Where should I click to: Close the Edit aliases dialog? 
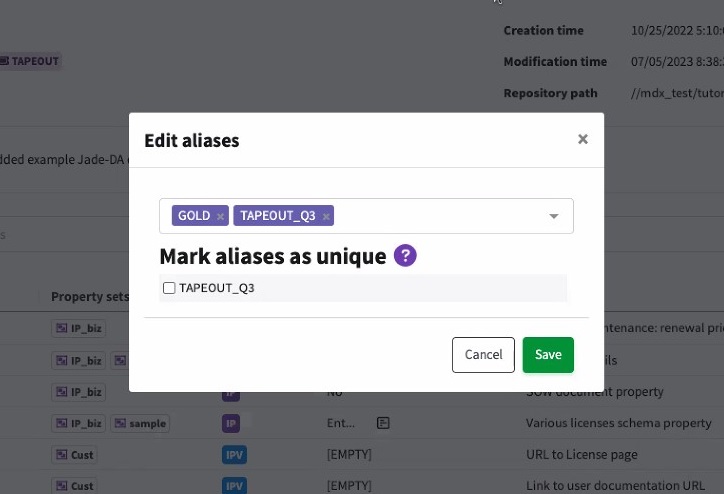click(x=583, y=140)
